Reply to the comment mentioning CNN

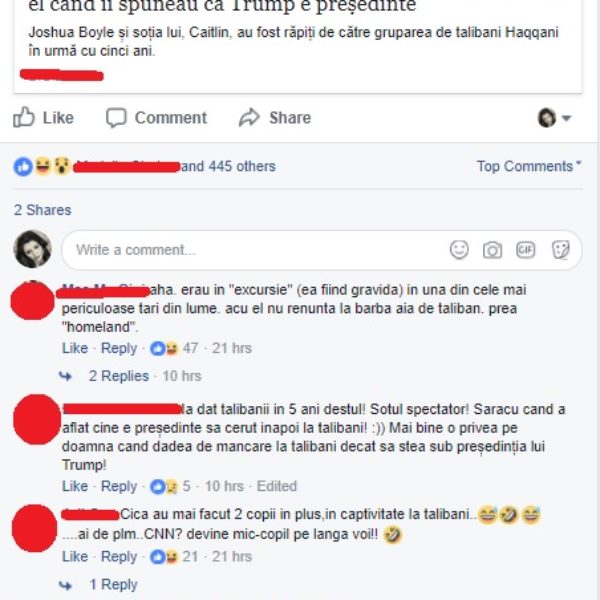click(x=119, y=556)
